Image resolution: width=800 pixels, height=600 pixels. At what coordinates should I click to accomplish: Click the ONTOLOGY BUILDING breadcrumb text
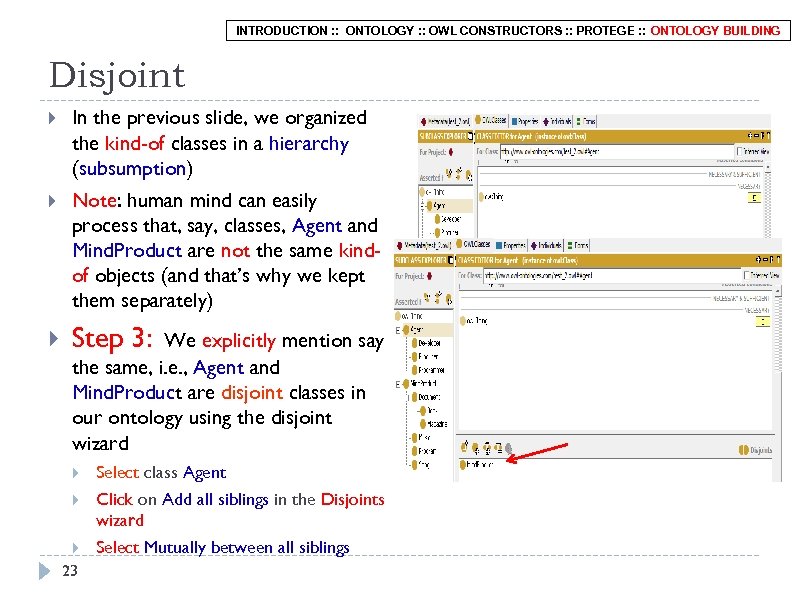tap(715, 31)
